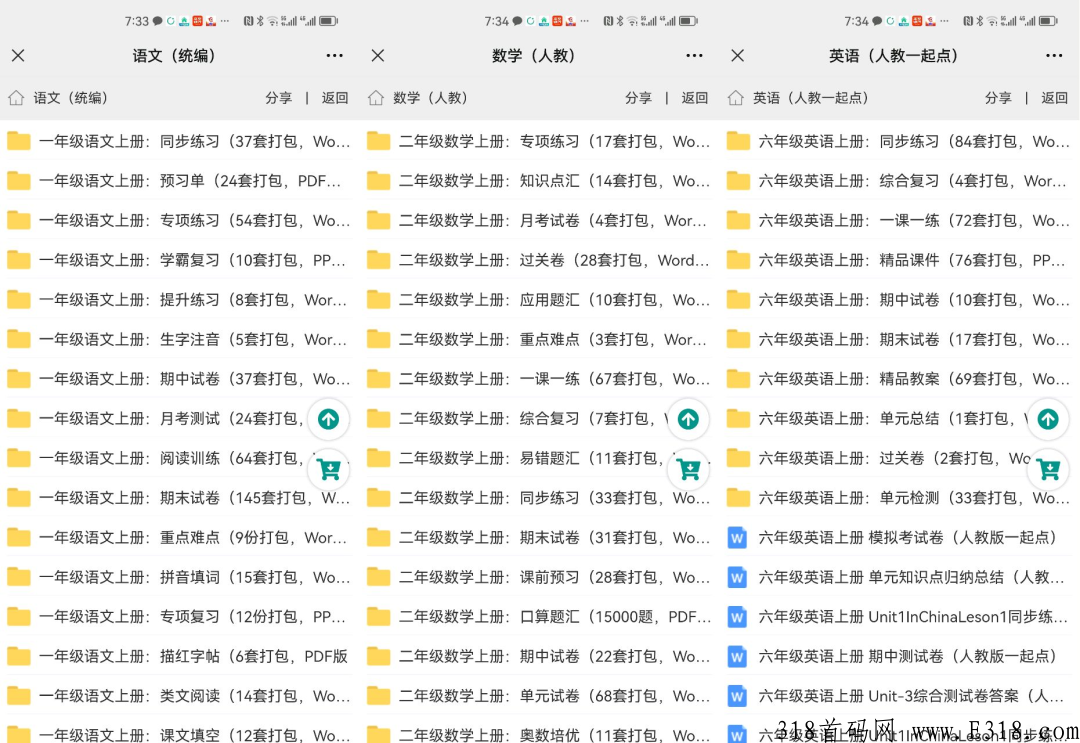The height and width of the screenshot is (743, 1080).
Task: Click 分享 in the 数学（人教）panel
Action: [638, 98]
